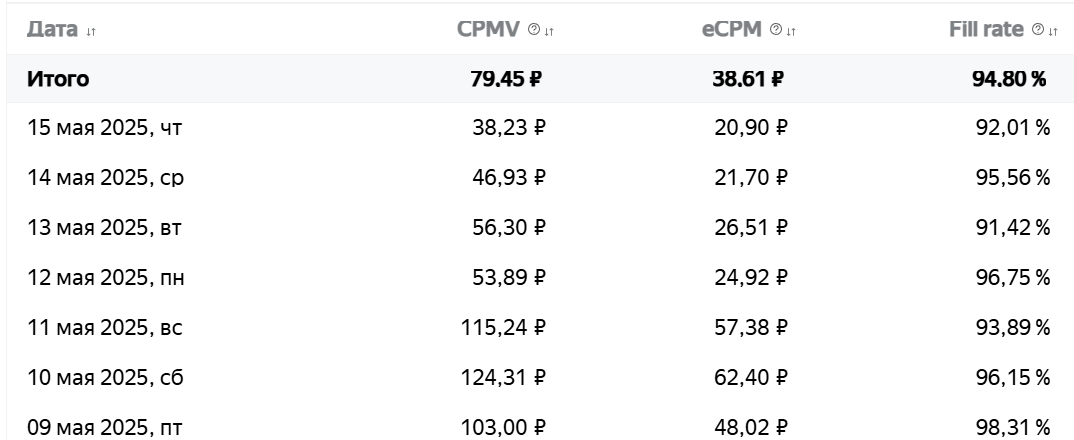Open the Fill rate help question-mark icon
Image resolution: width=1074 pixels, height=440 pixels.
coord(1038,29)
